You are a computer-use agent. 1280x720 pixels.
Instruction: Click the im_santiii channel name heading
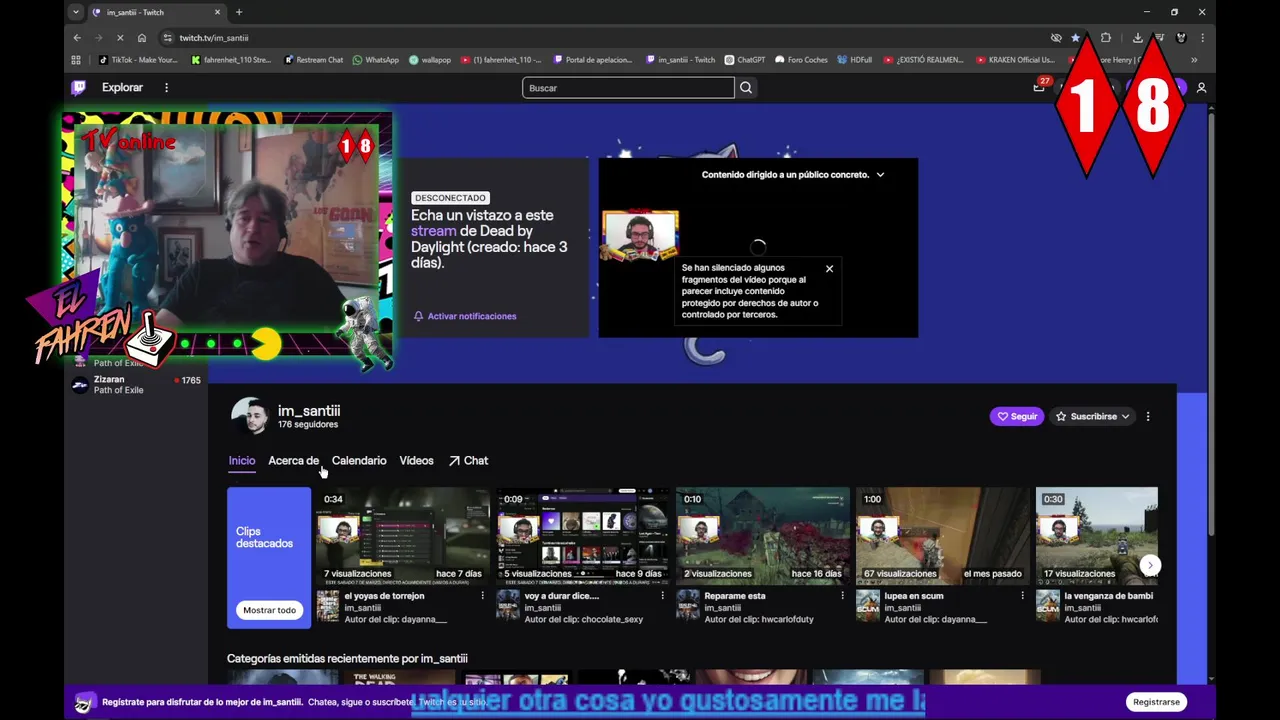[x=309, y=411]
